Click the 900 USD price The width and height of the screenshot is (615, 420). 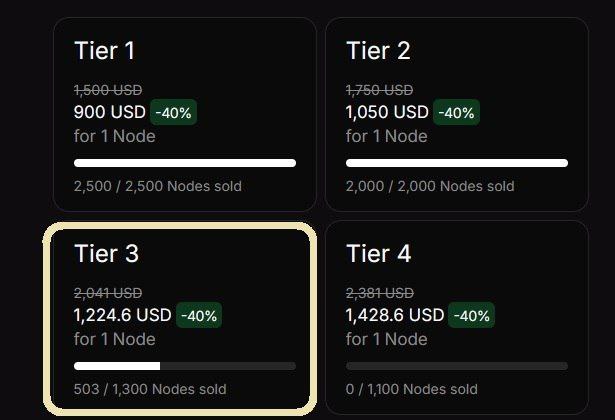click(x=110, y=112)
